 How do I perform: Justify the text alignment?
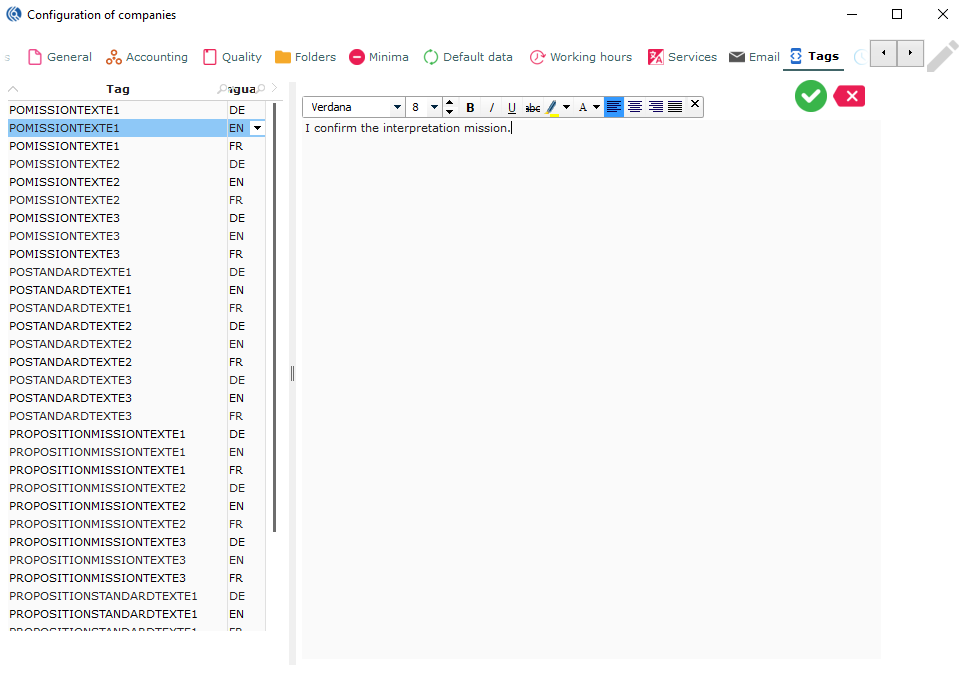(x=675, y=107)
